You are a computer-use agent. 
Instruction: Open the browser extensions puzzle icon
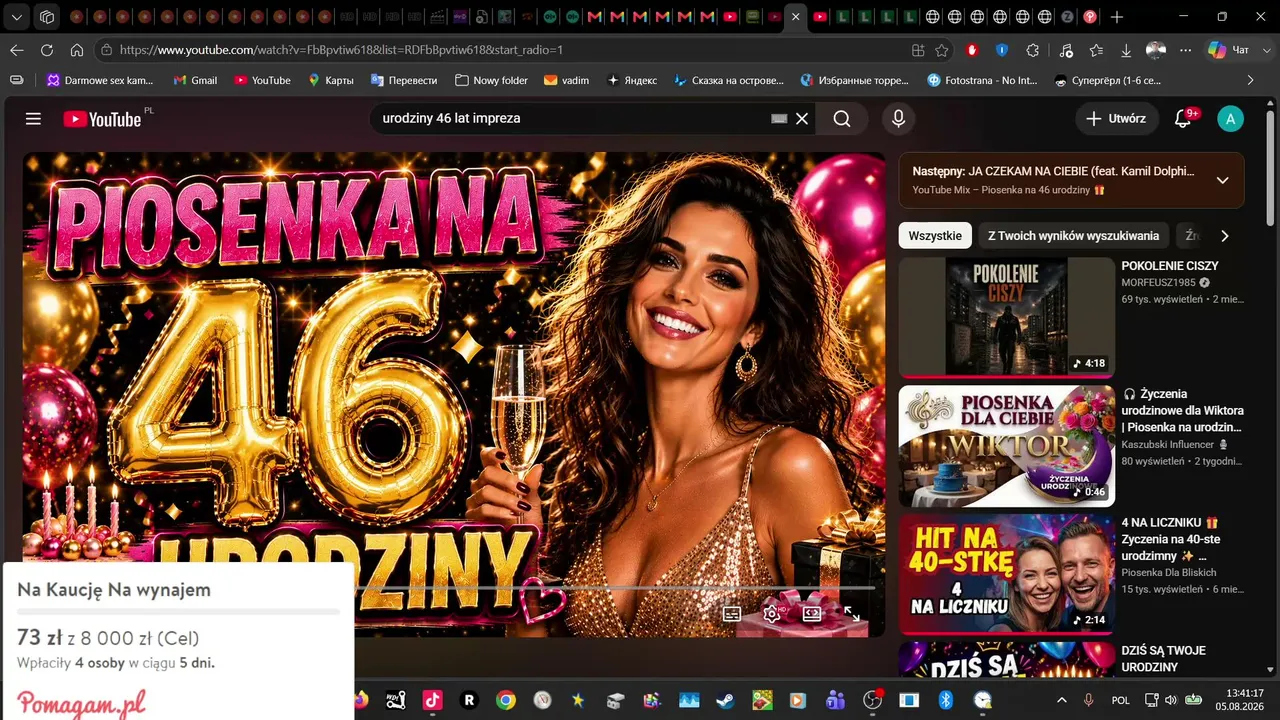click(x=1033, y=50)
